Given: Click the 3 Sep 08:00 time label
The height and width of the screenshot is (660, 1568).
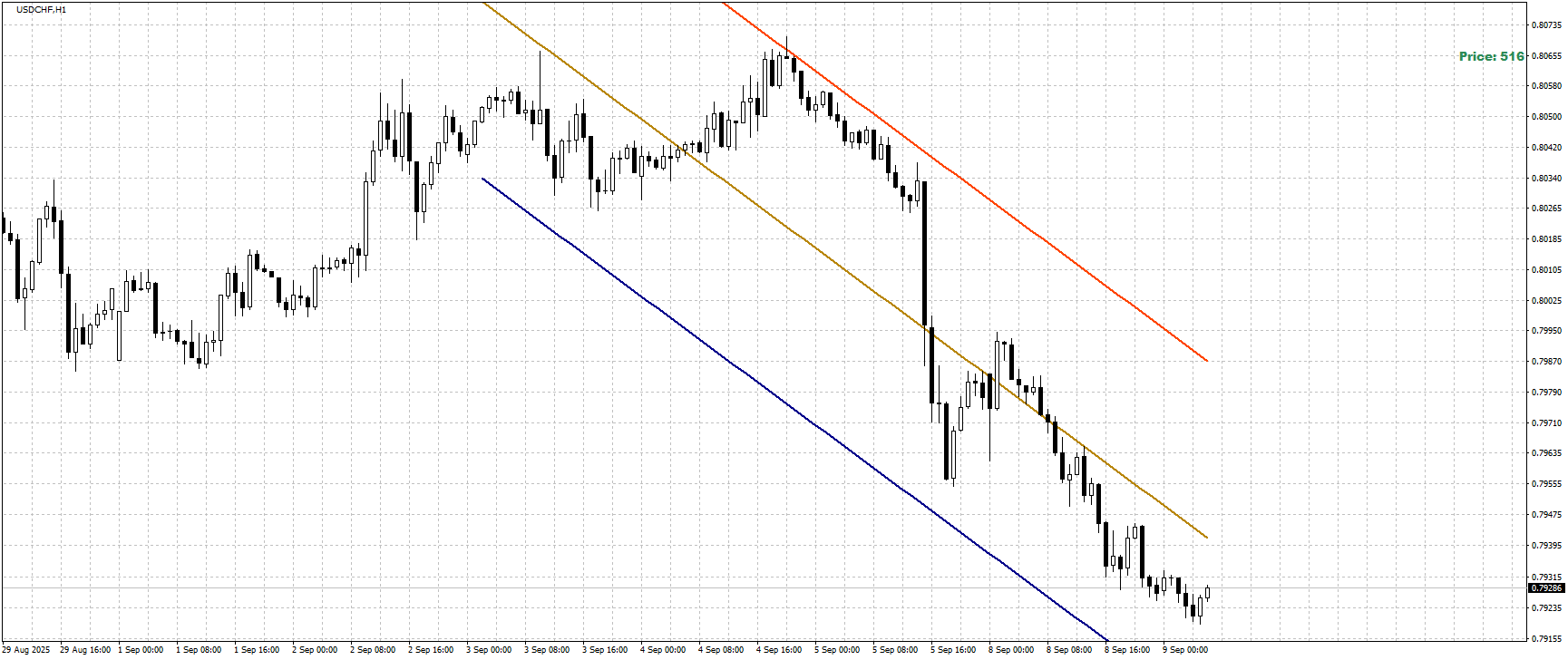Looking at the screenshot, I should point(547,650).
